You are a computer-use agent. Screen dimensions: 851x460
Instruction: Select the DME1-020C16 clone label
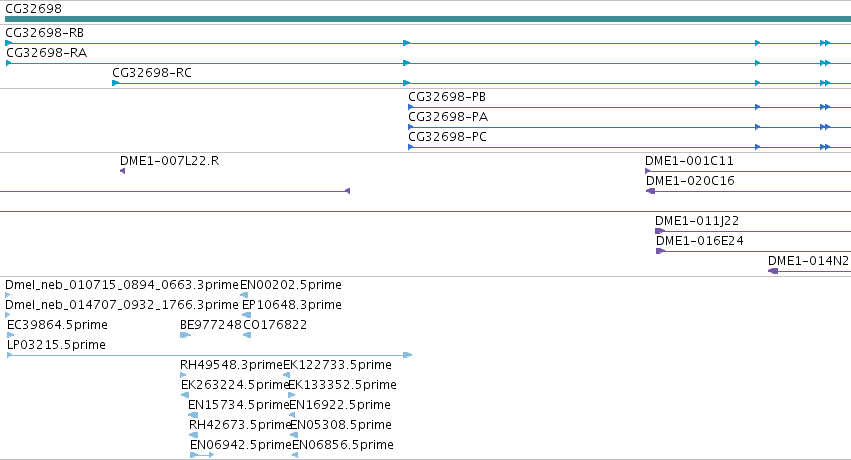tap(690, 181)
